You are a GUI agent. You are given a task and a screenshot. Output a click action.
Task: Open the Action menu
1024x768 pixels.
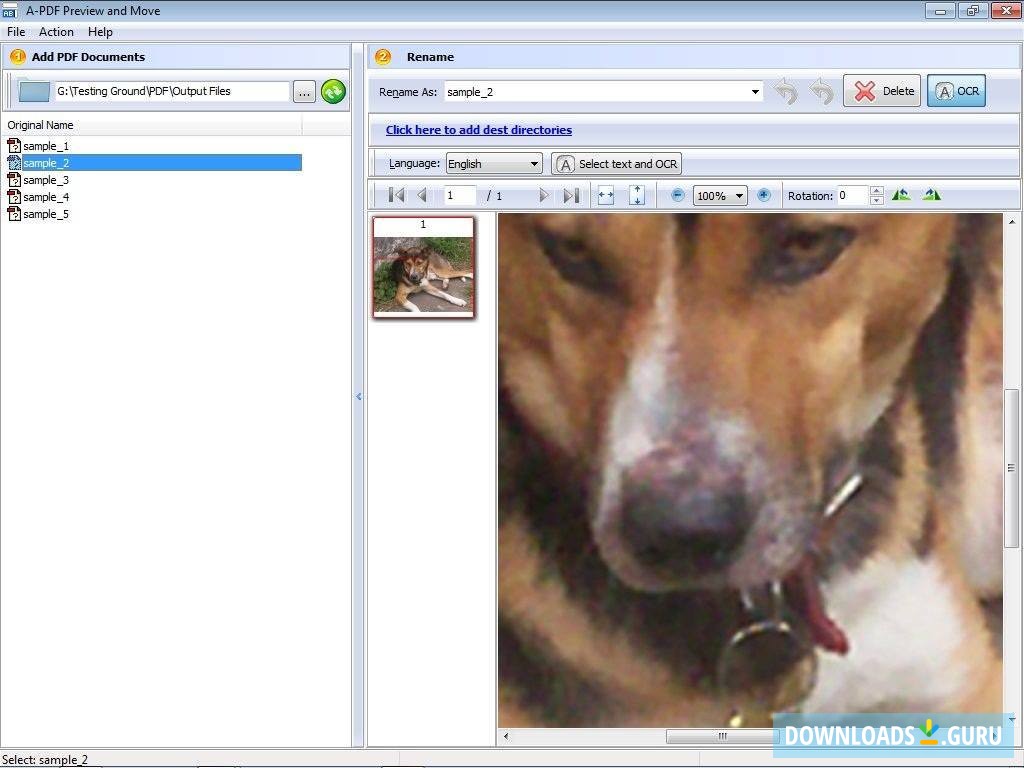pos(56,31)
